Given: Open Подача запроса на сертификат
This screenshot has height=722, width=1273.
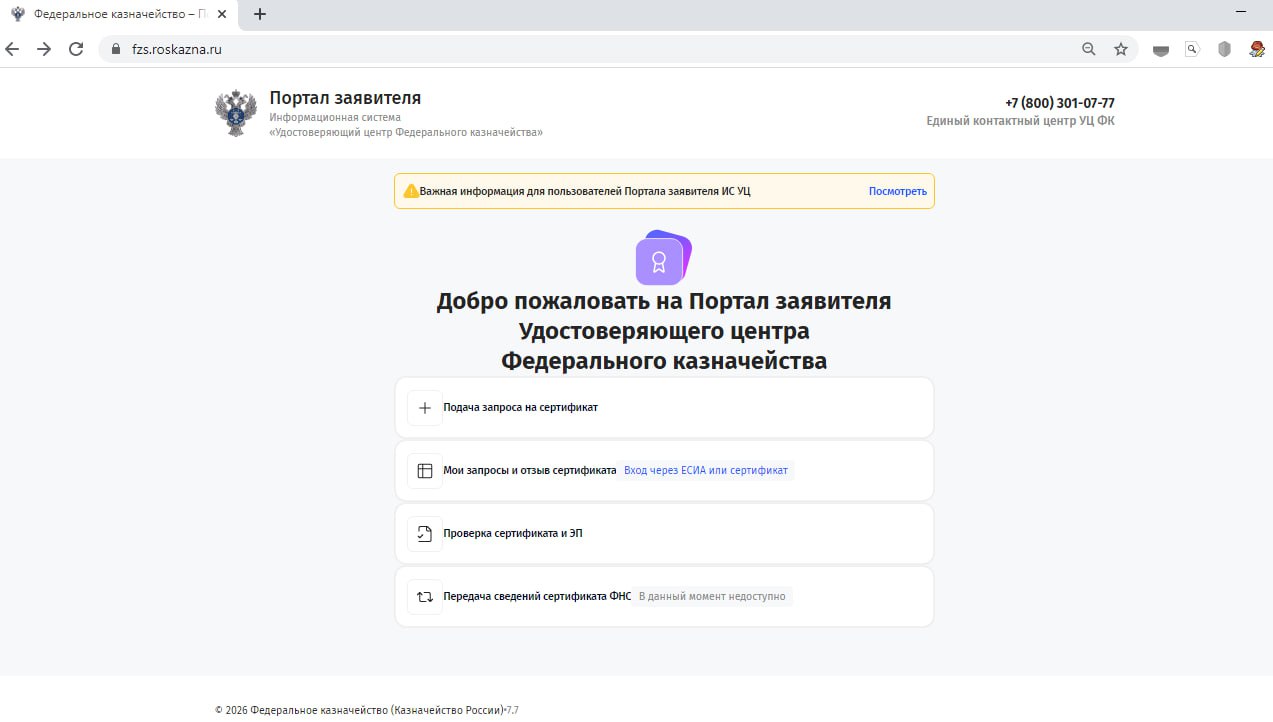Looking at the screenshot, I should pos(664,408).
